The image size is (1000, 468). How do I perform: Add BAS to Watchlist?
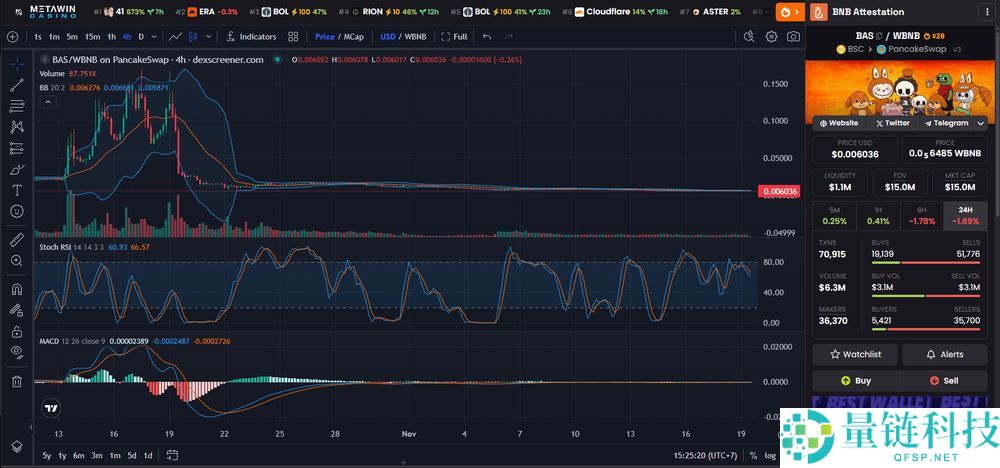[x=854, y=354]
